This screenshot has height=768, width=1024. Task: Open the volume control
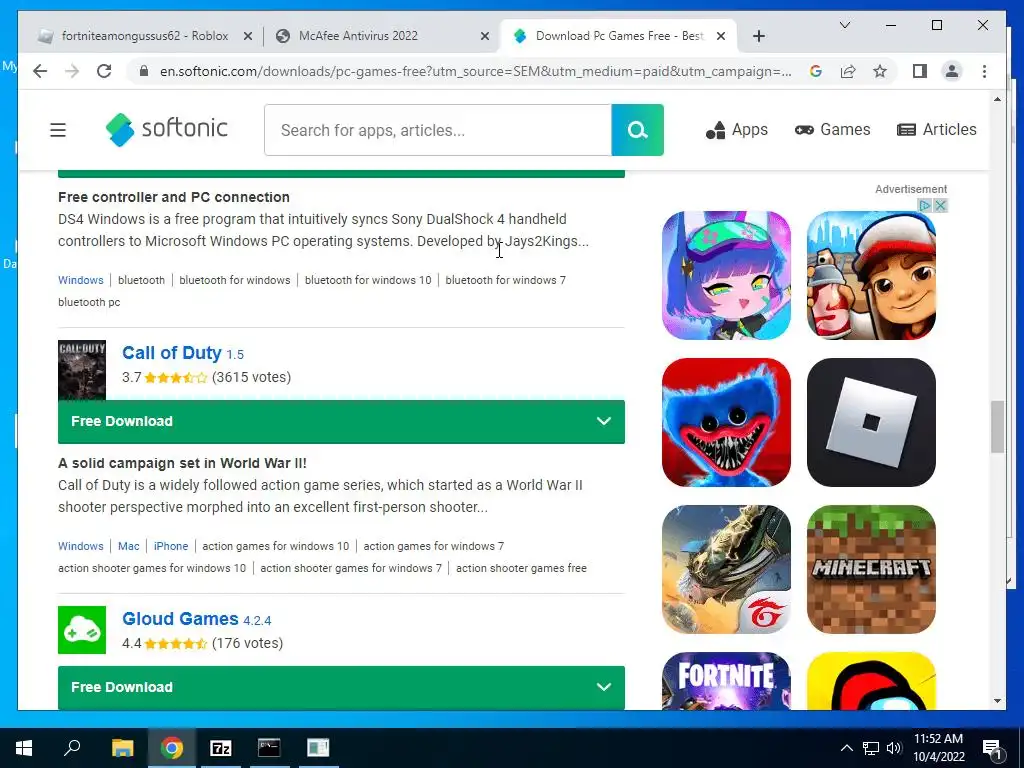tap(894, 748)
